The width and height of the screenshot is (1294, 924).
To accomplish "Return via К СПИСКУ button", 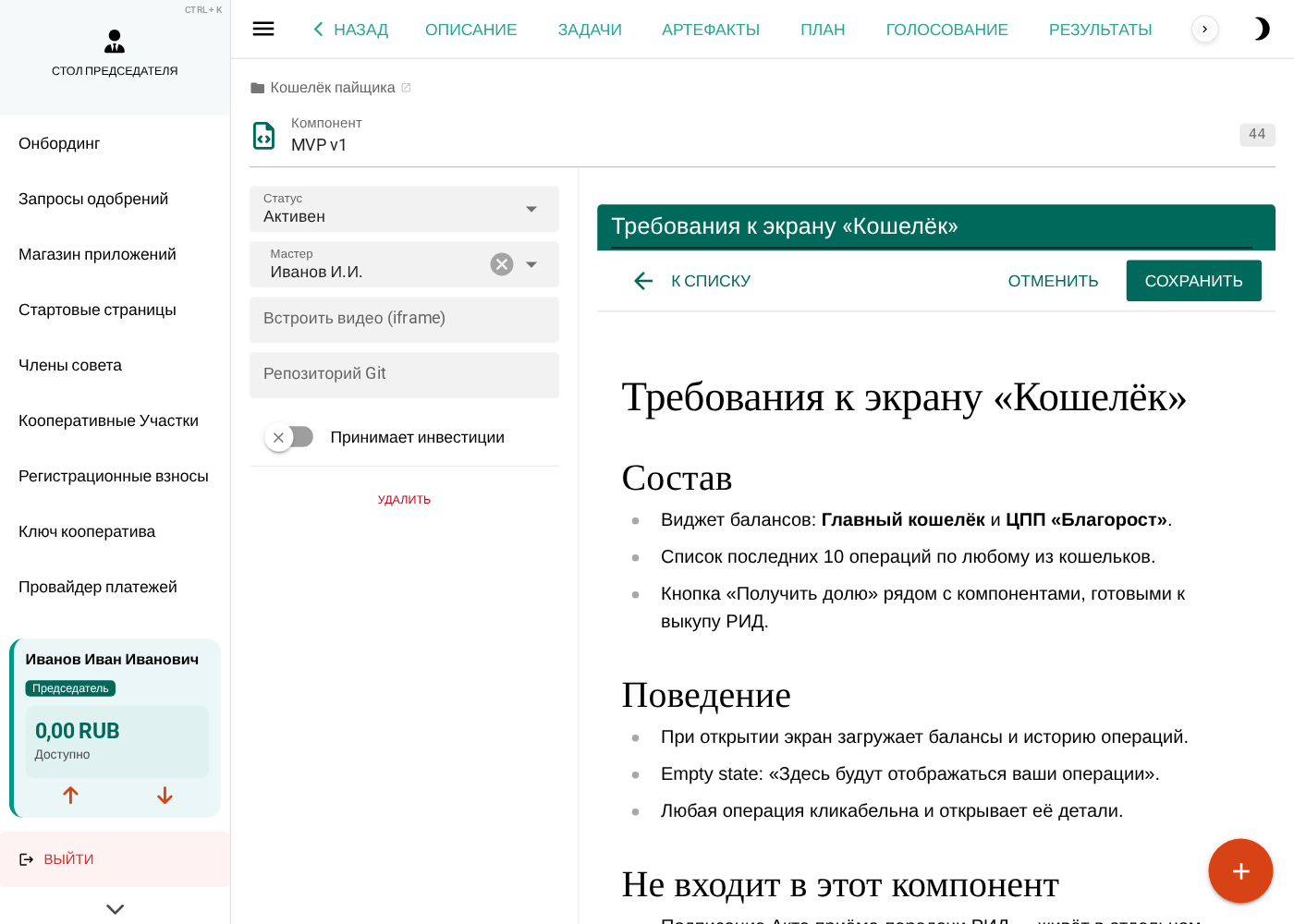I will (691, 281).
